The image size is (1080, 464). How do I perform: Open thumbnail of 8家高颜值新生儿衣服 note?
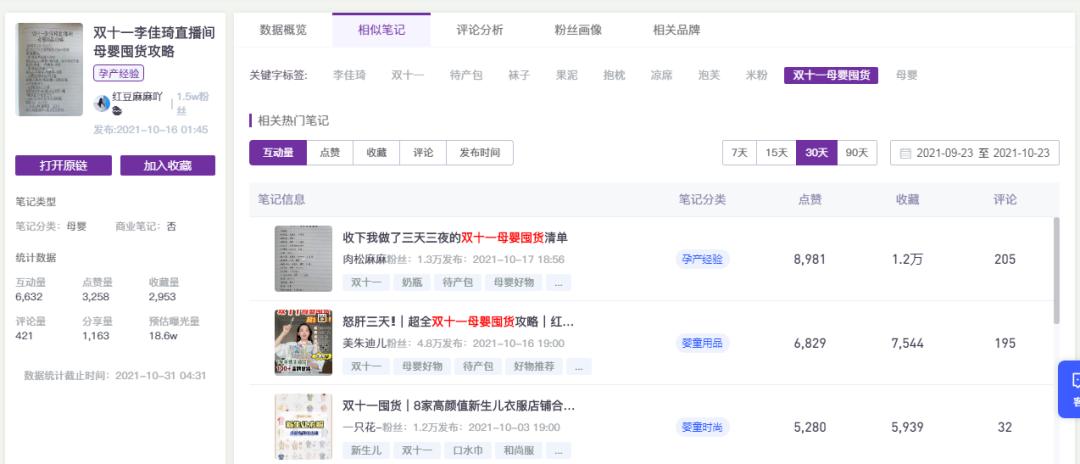[303, 427]
